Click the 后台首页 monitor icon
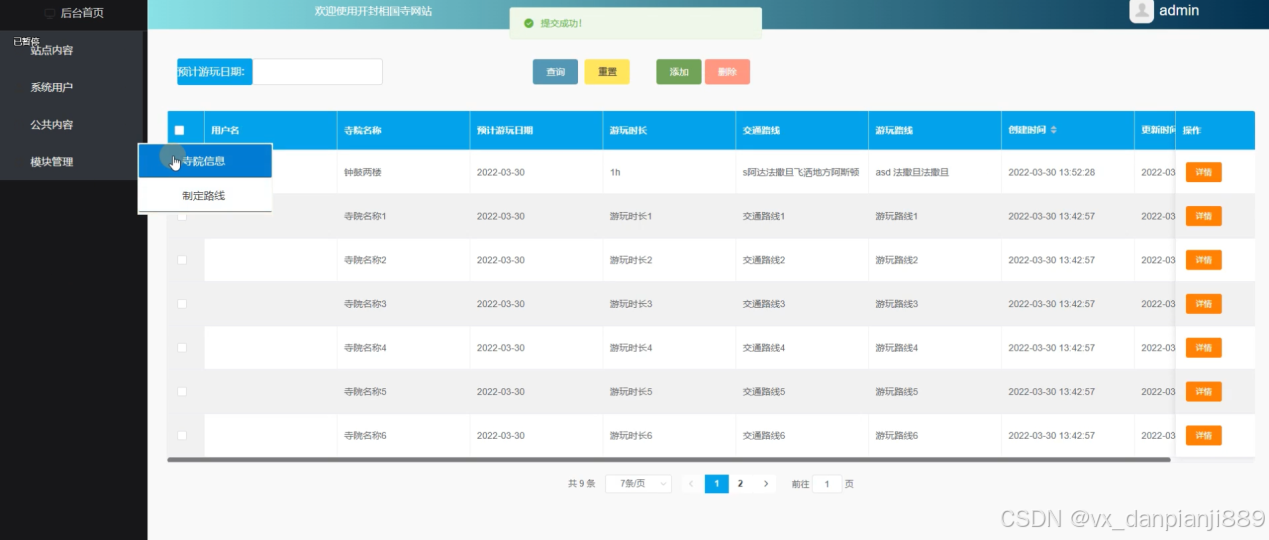 pos(50,13)
